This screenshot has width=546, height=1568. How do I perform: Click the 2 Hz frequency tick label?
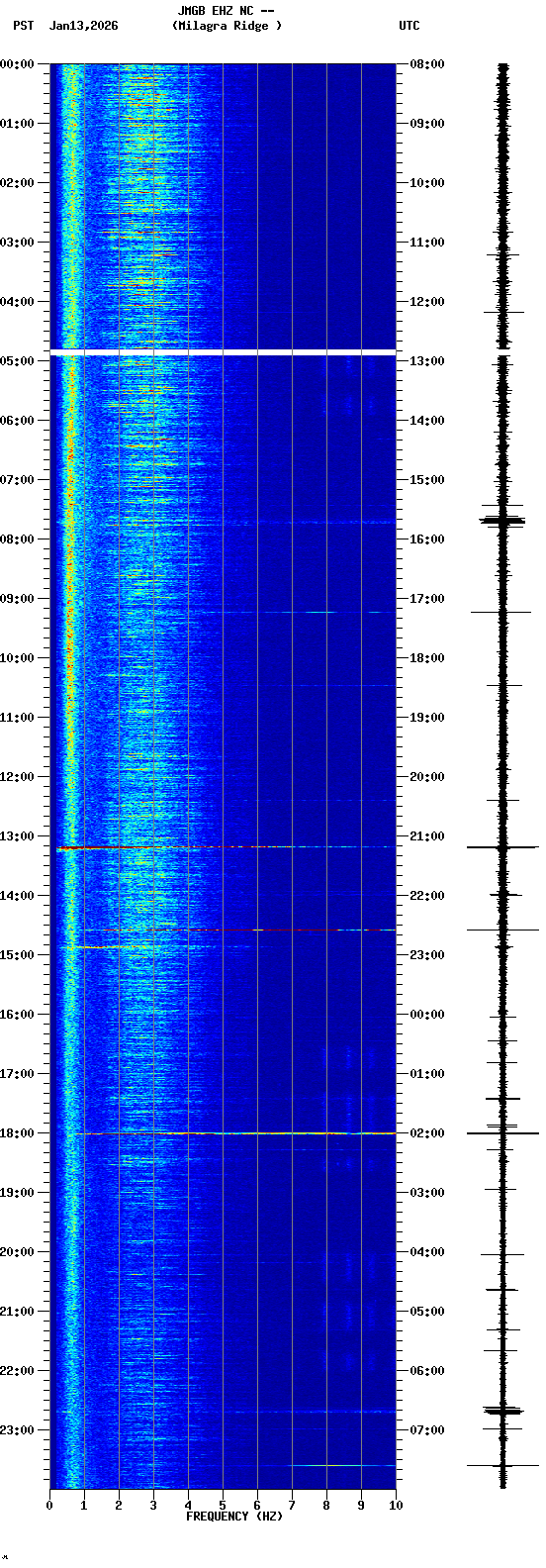[x=119, y=1506]
